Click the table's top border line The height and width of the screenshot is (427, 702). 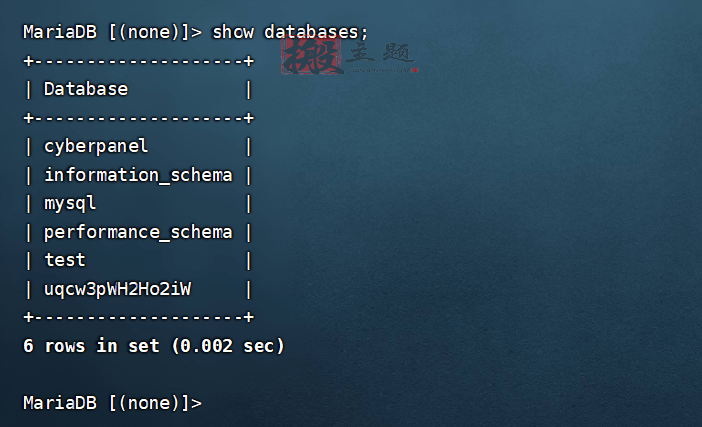(139, 61)
